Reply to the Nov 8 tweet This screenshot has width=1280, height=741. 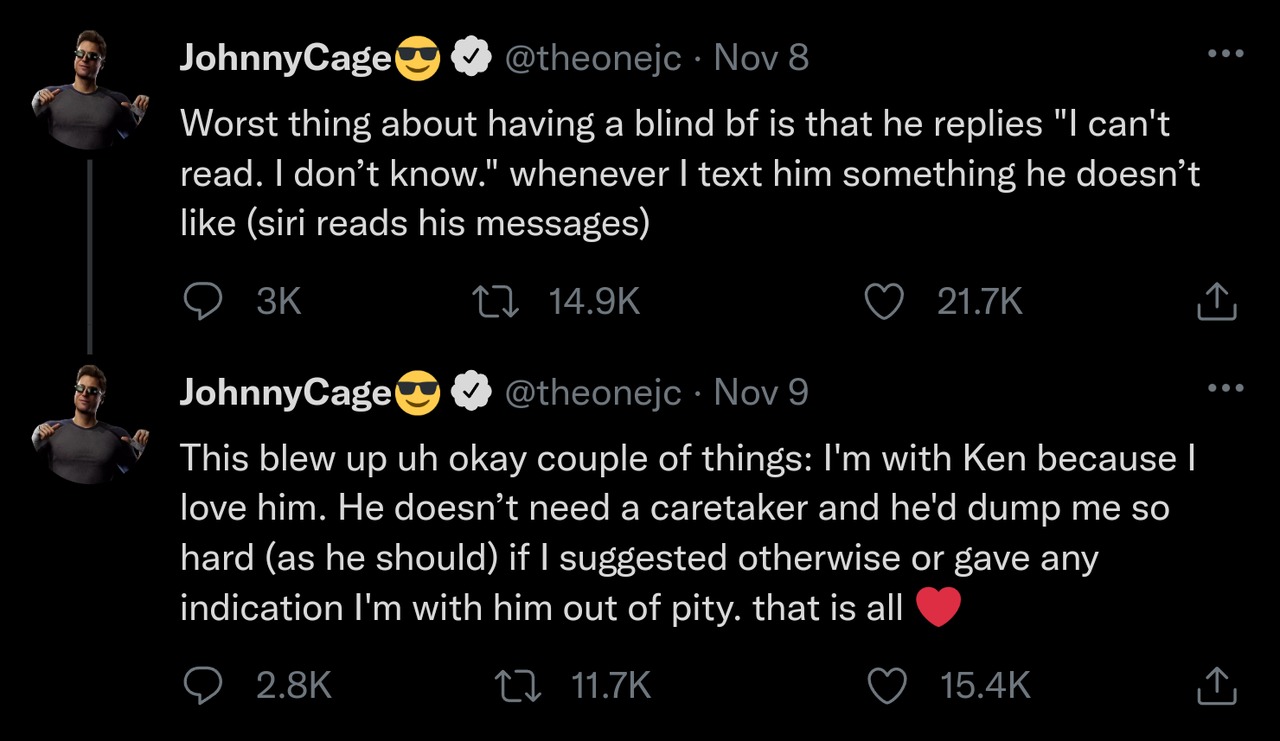pos(203,300)
